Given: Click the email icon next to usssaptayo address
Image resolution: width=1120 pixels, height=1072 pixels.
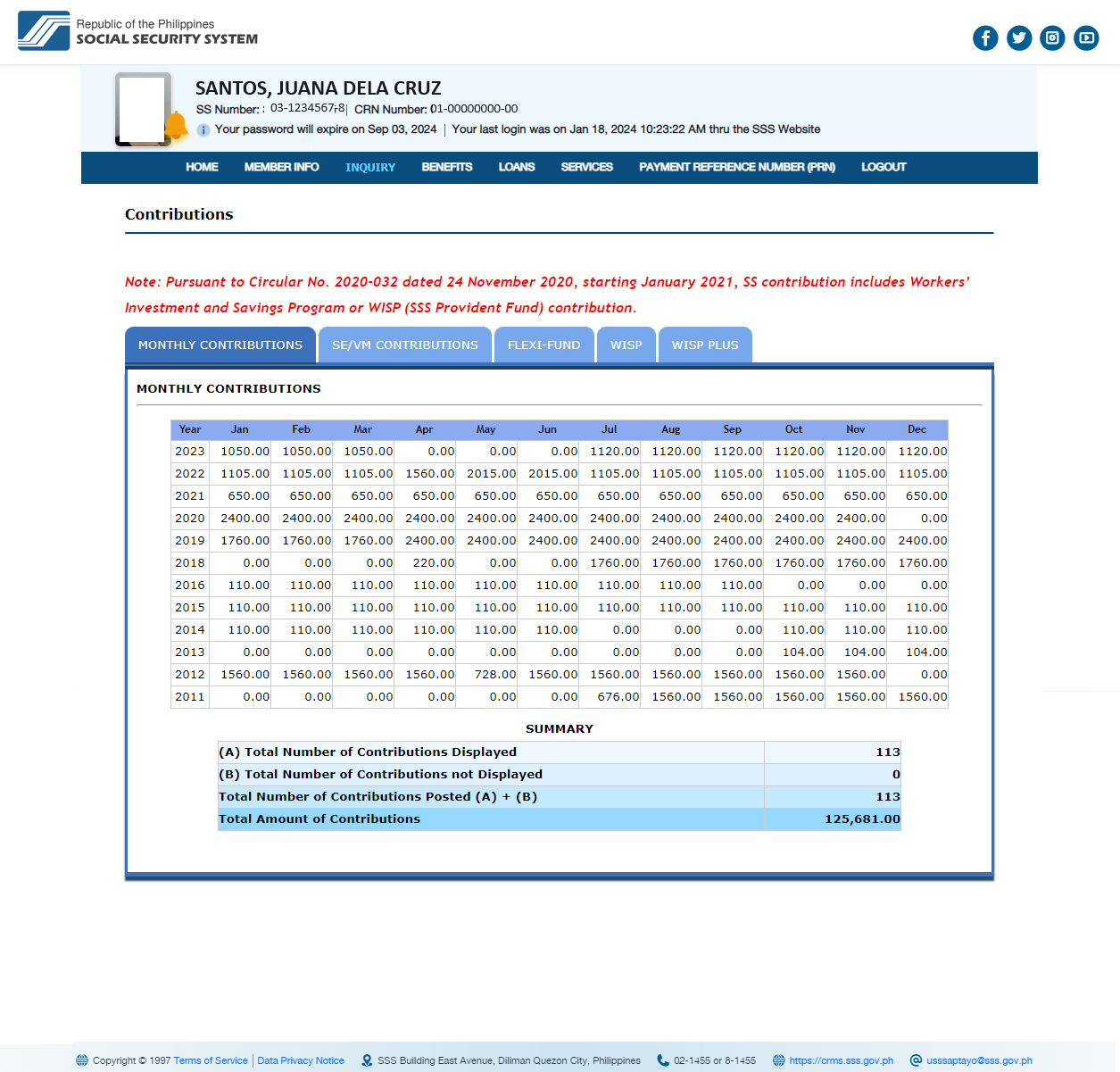Looking at the screenshot, I should [x=915, y=1060].
